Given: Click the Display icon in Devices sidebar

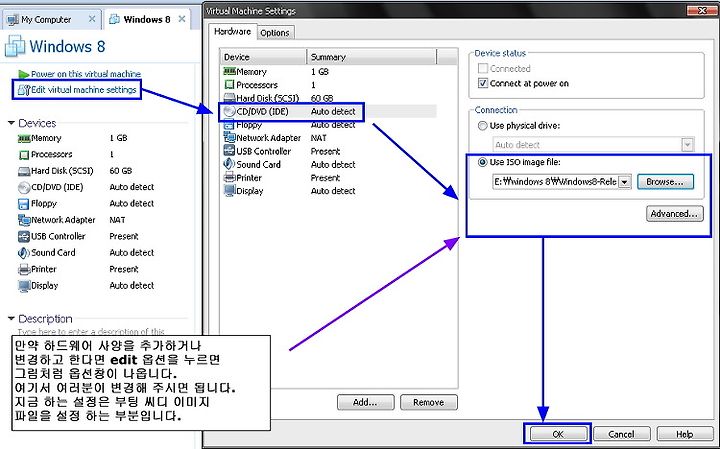Looking at the screenshot, I should click(x=24, y=286).
